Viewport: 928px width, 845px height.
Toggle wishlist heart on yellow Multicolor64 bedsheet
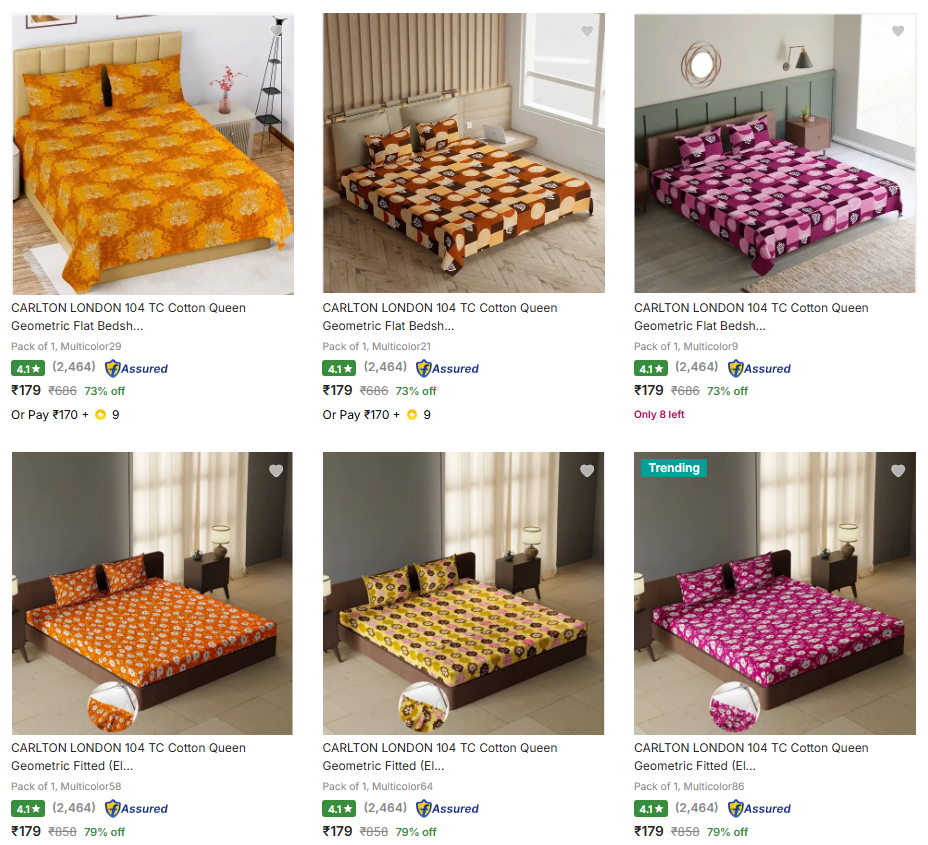click(587, 471)
